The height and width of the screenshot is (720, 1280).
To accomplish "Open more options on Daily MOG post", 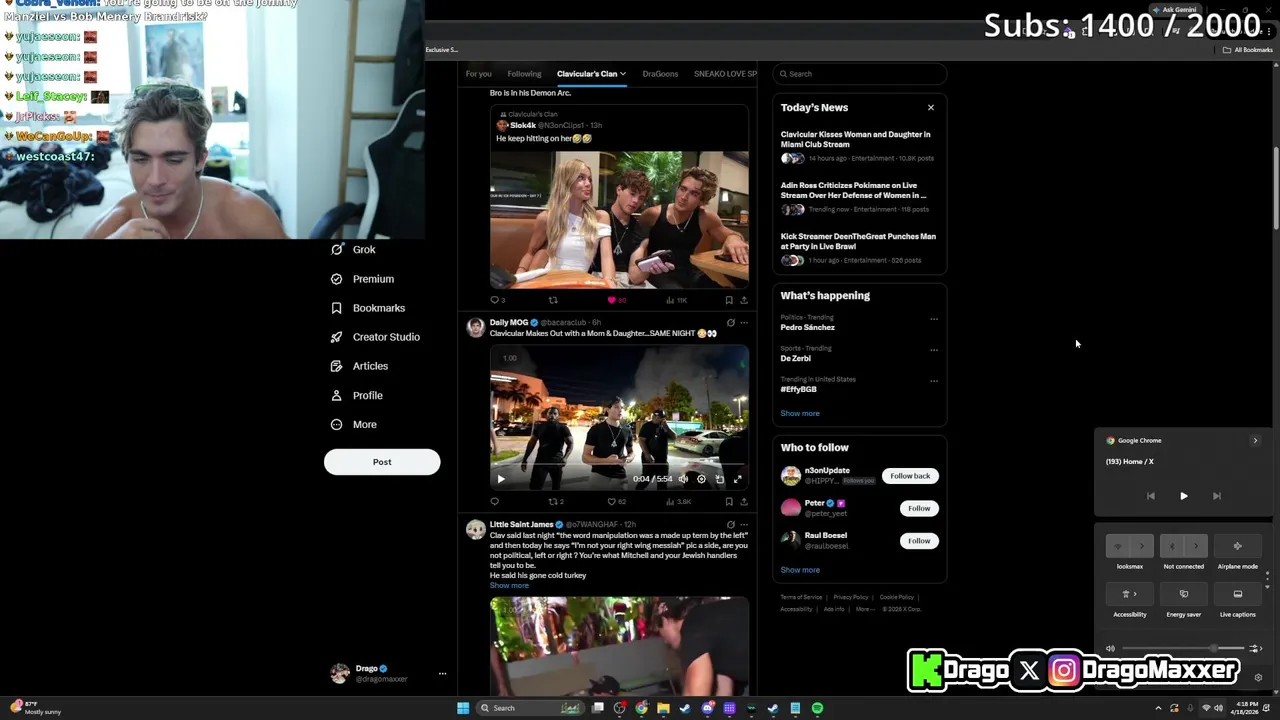I will click(743, 323).
